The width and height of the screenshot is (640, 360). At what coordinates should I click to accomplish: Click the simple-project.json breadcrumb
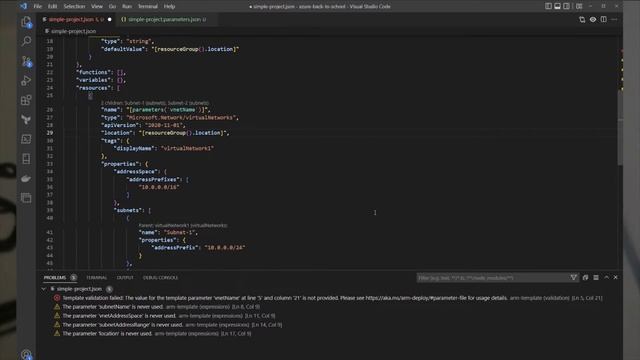[73, 31]
